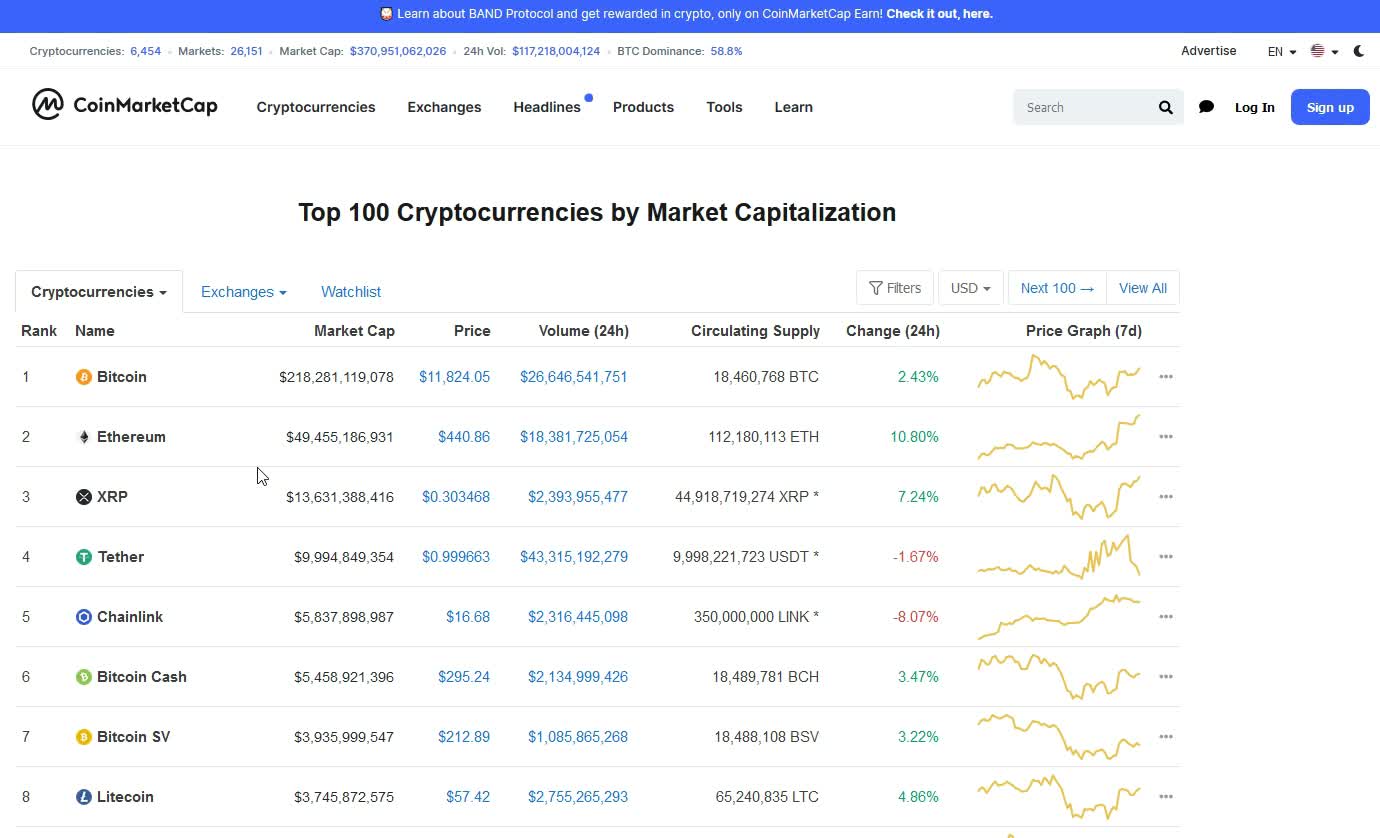Click the CoinMarketCap logo icon
The image size is (1380, 838).
click(x=48, y=105)
